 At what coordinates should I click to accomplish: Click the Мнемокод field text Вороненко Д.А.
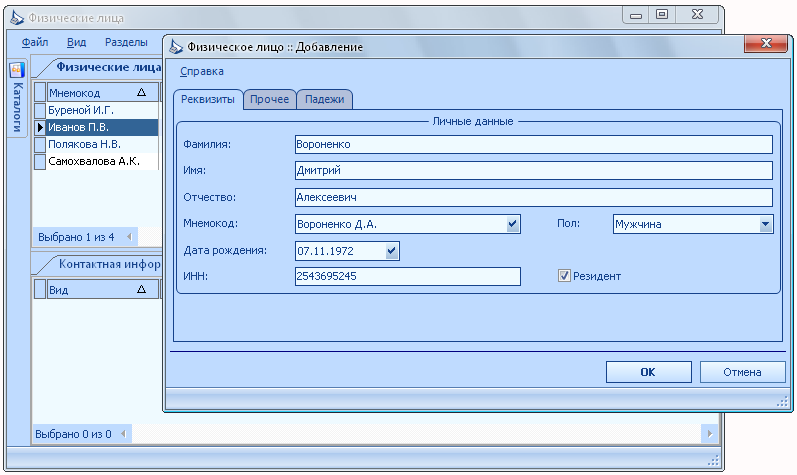click(x=336, y=224)
